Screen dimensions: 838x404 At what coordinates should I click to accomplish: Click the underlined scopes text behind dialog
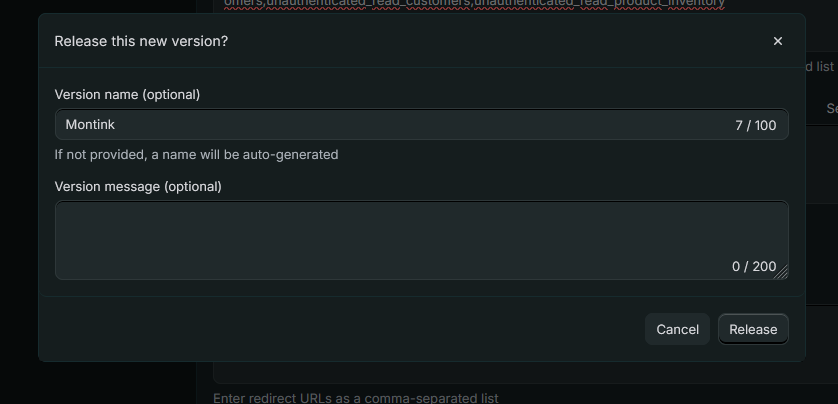(x=474, y=4)
